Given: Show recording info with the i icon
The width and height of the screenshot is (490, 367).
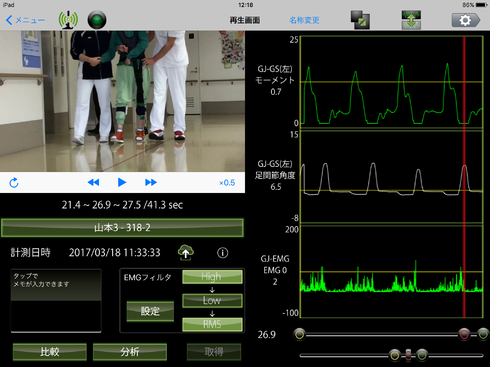Looking at the screenshot, I should coord(223,253).
